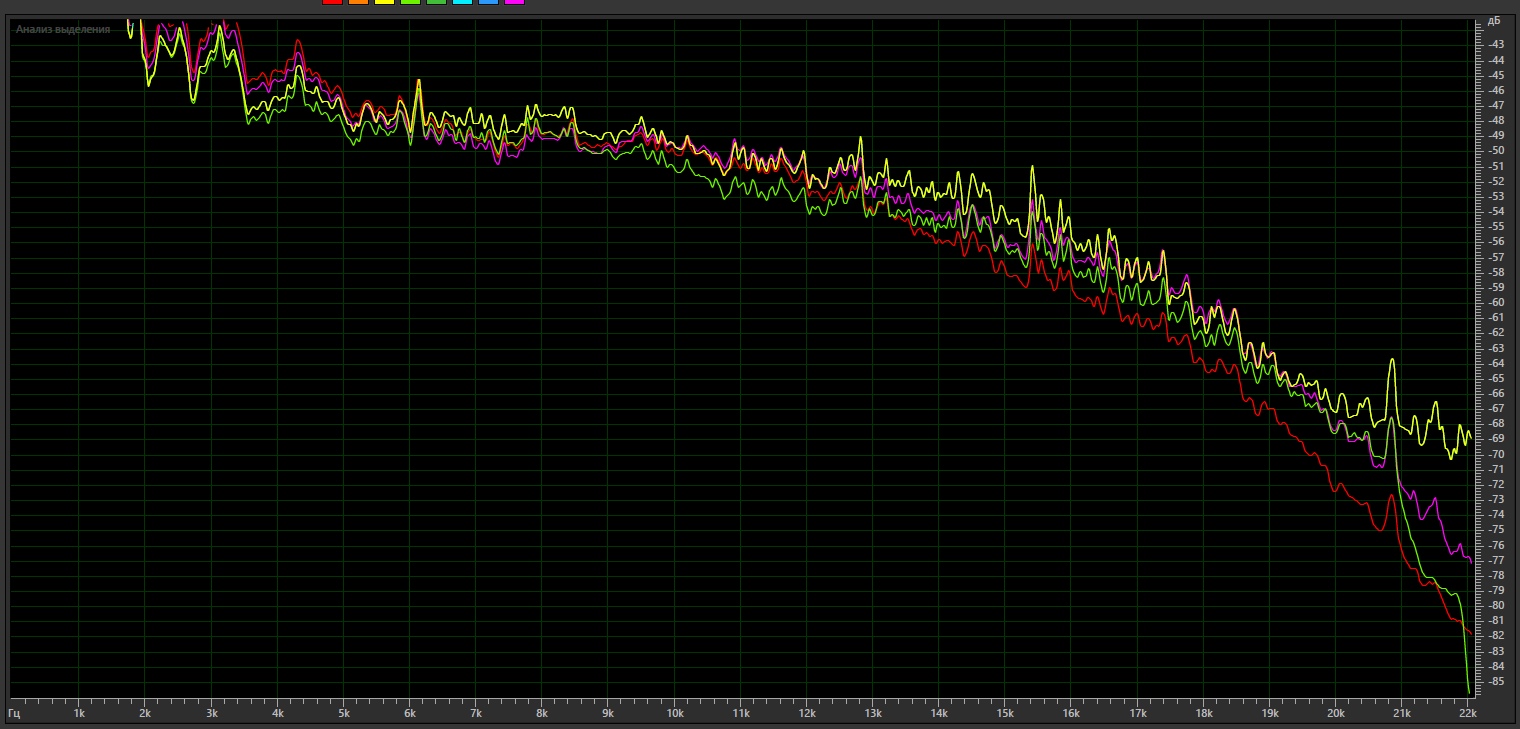The image size is (1520, 729).
Task: Select the red trace color swatch
Action: pos(332,3)
